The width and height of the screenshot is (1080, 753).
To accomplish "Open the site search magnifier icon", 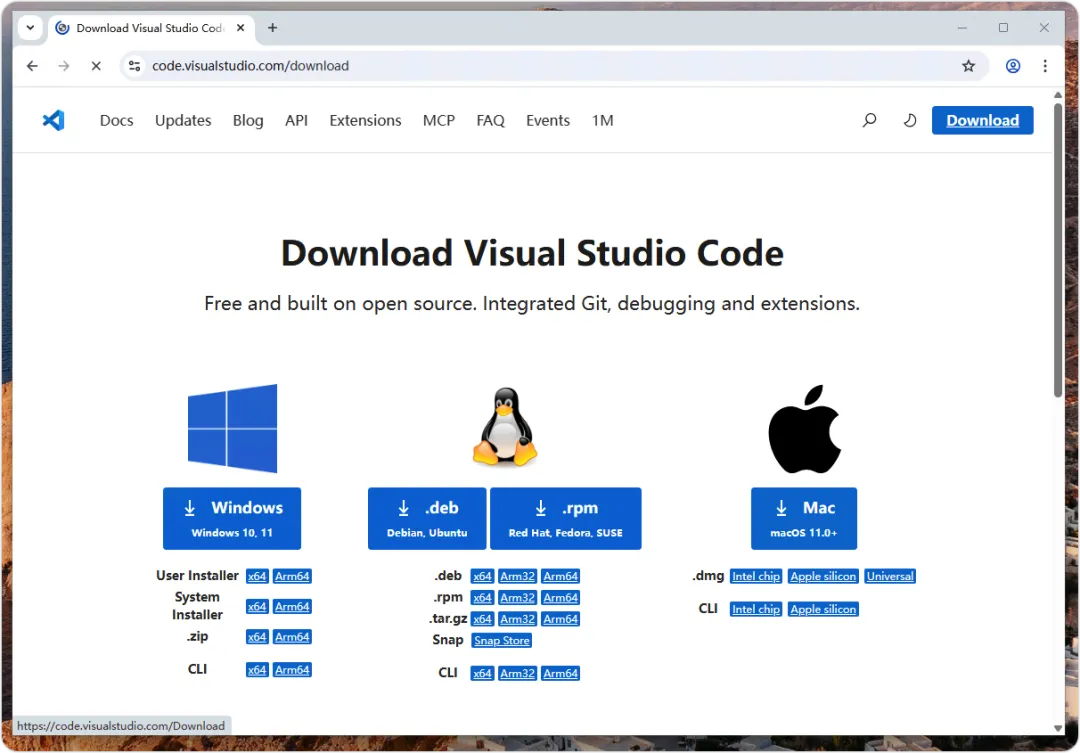I will (x=869, y=121).
